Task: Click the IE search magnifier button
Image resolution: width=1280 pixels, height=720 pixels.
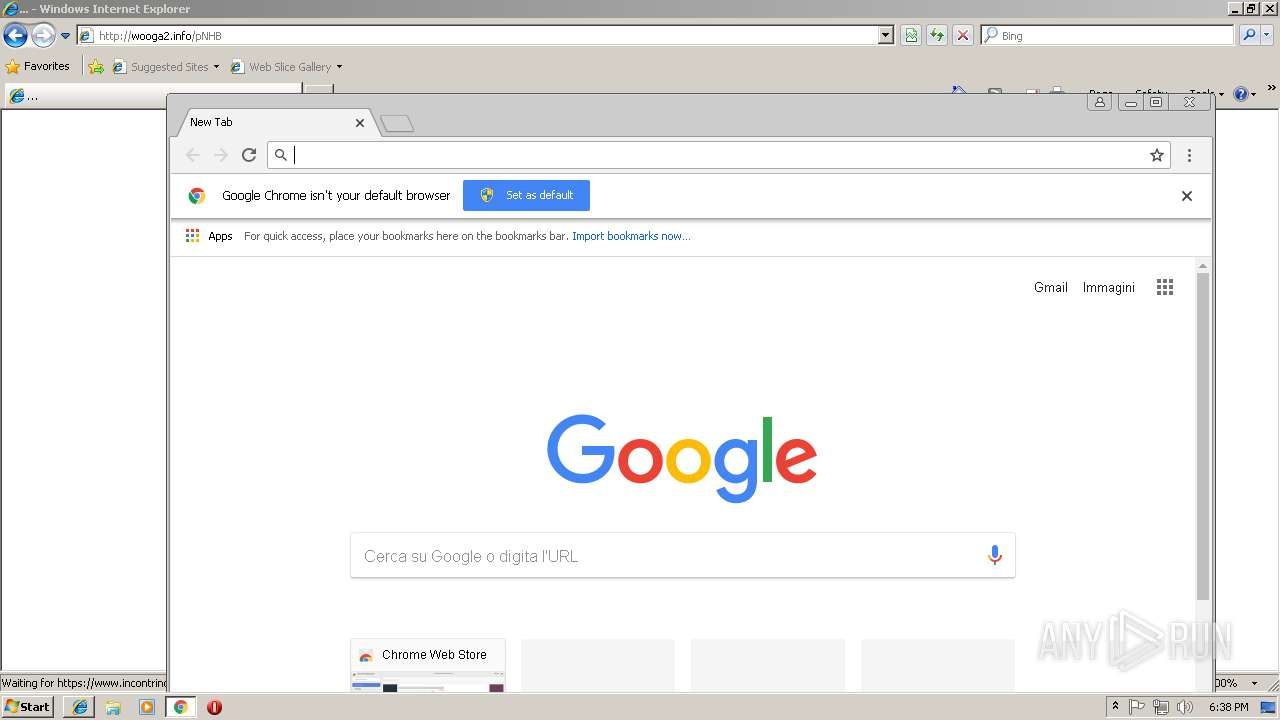Action: [x=1249, y=36]
